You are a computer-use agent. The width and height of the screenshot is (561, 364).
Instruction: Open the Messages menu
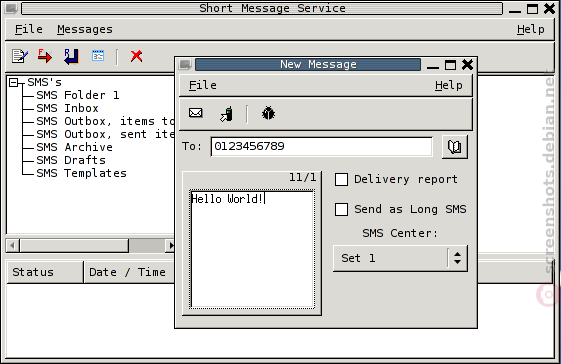coord(85,29)
